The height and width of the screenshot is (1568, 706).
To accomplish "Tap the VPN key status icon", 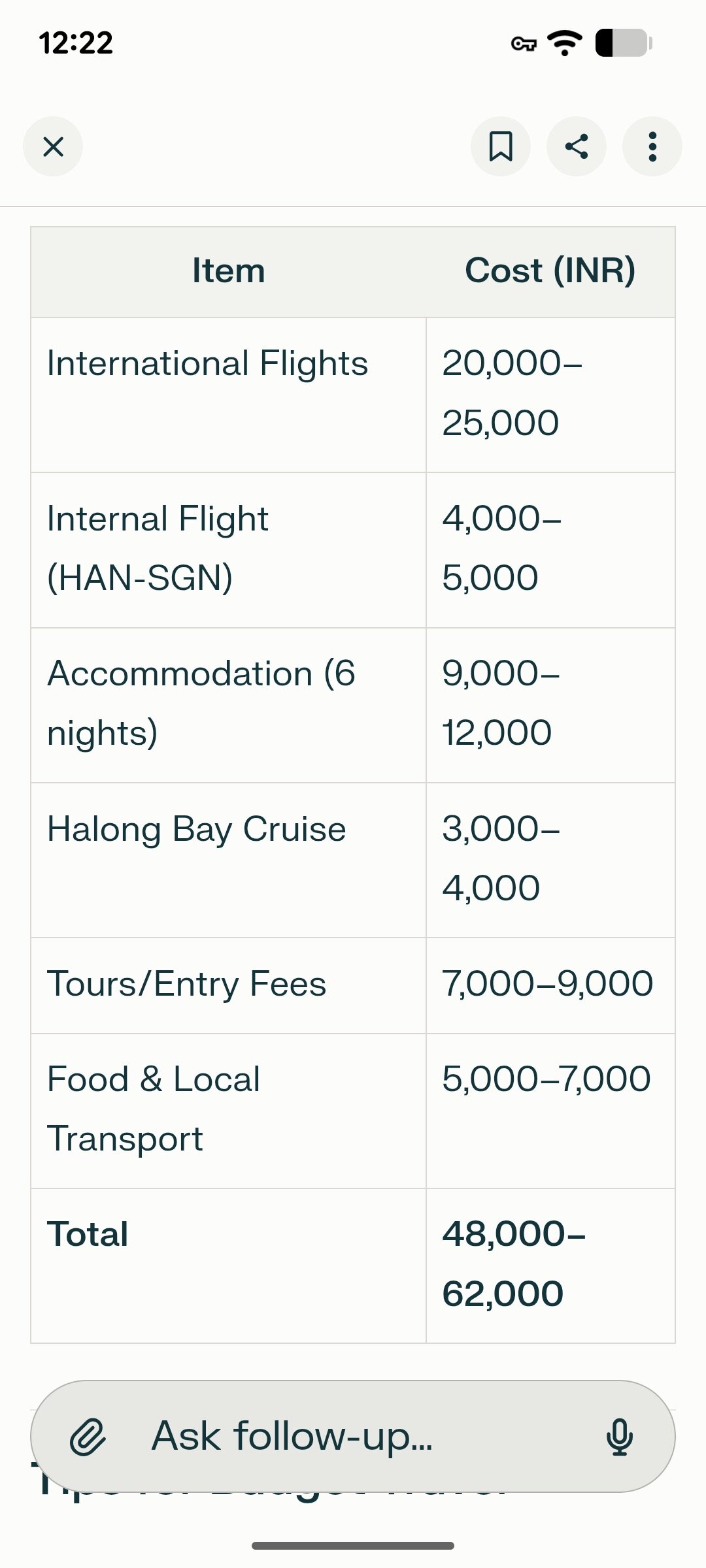I will [523, 44].
